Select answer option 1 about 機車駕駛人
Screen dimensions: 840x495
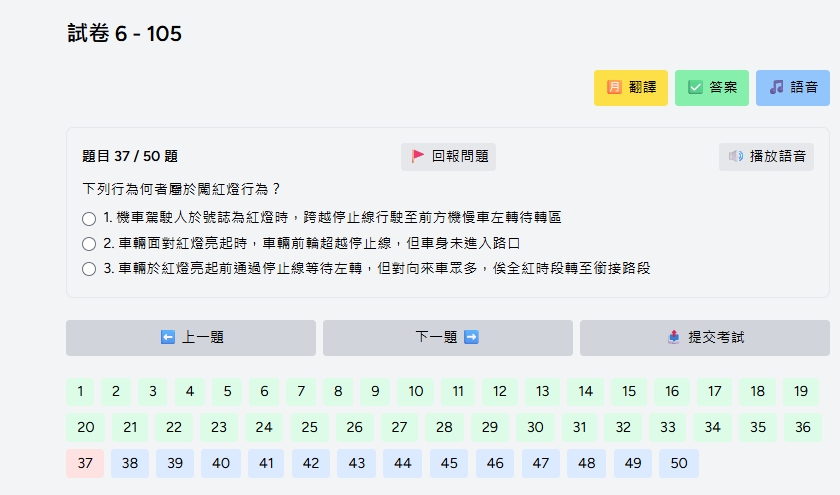(89, 218)
